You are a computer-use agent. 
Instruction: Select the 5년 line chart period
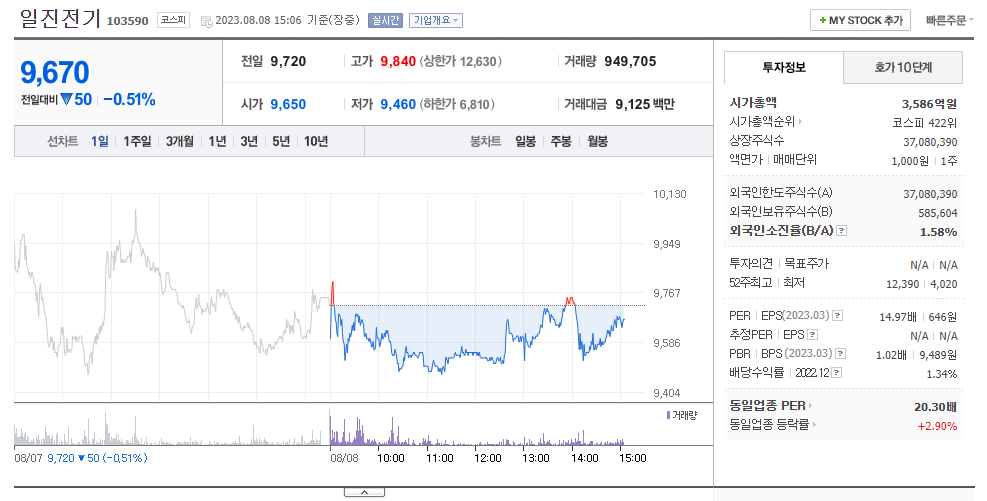tap(281, 141)
